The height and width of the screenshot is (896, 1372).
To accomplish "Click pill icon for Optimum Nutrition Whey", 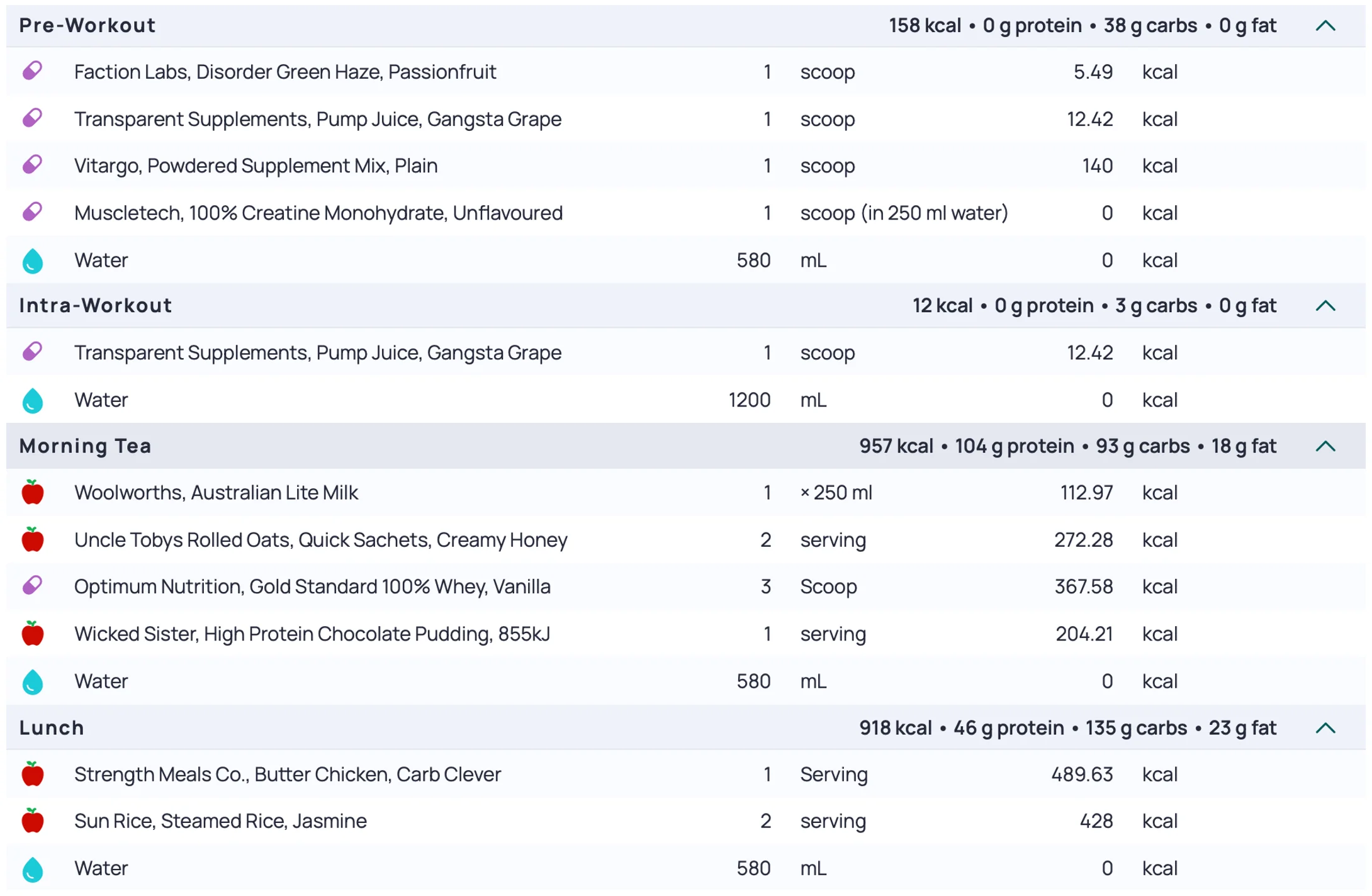I will [33, 586].
